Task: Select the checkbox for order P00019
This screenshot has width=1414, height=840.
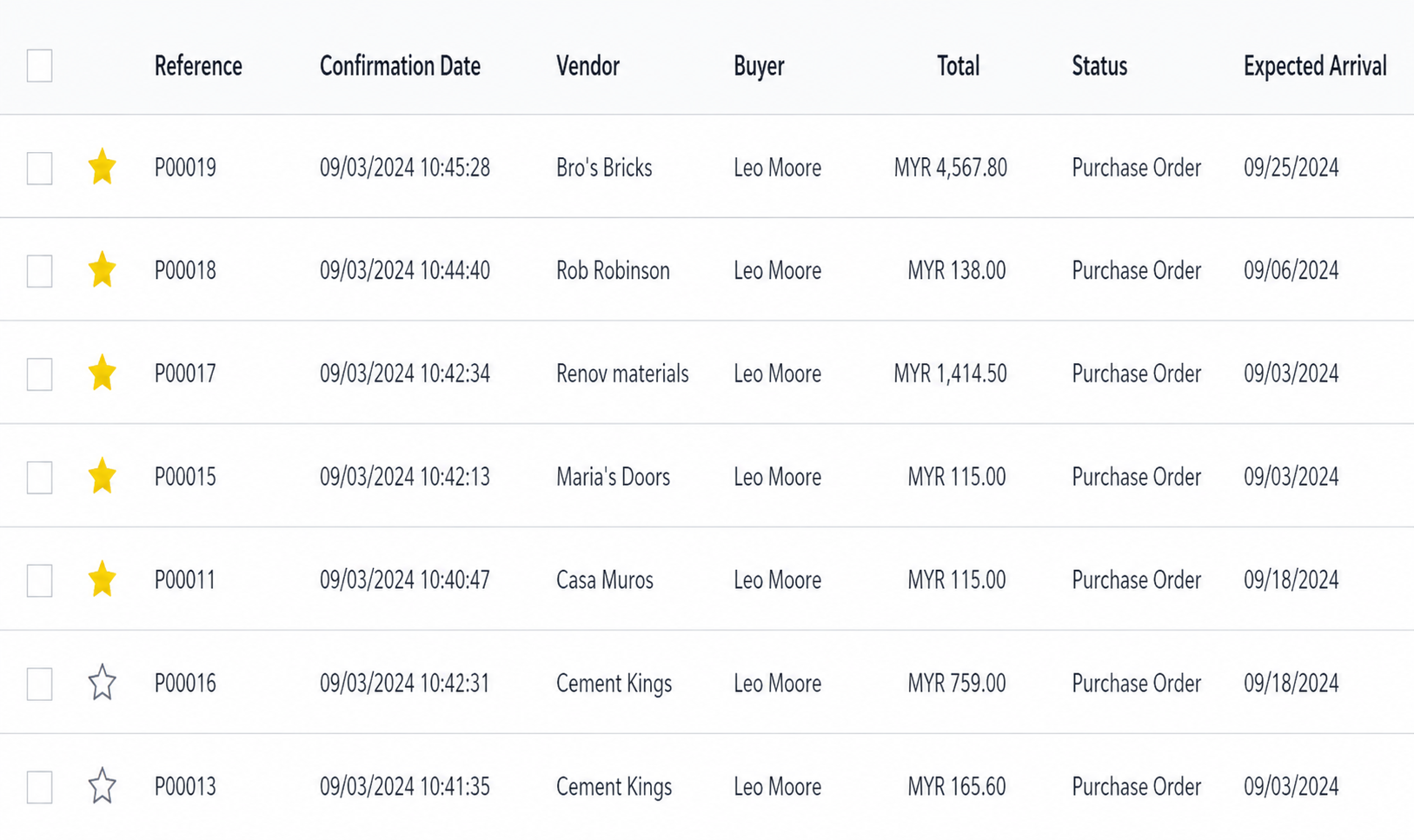Action: point(39,169)
